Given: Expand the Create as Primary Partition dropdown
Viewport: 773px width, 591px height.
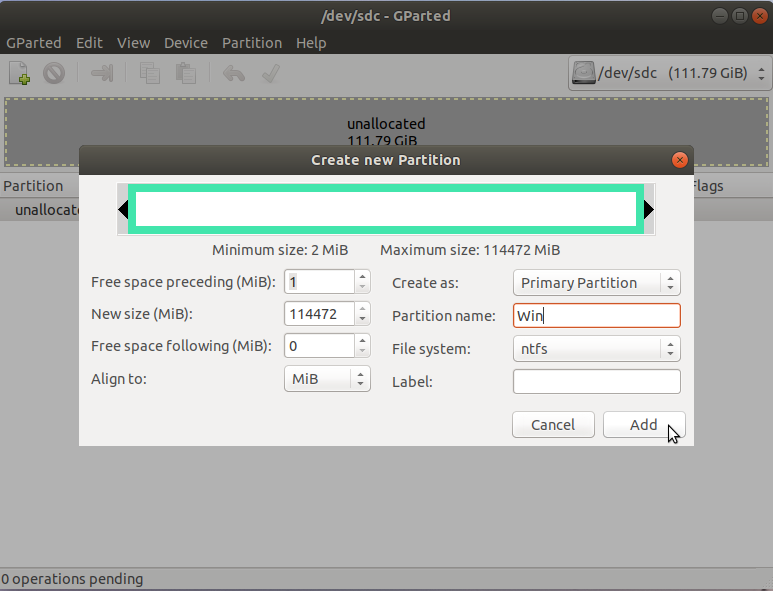Looking at the screenshot, I should pyautogui.click(x=596, y=283).
